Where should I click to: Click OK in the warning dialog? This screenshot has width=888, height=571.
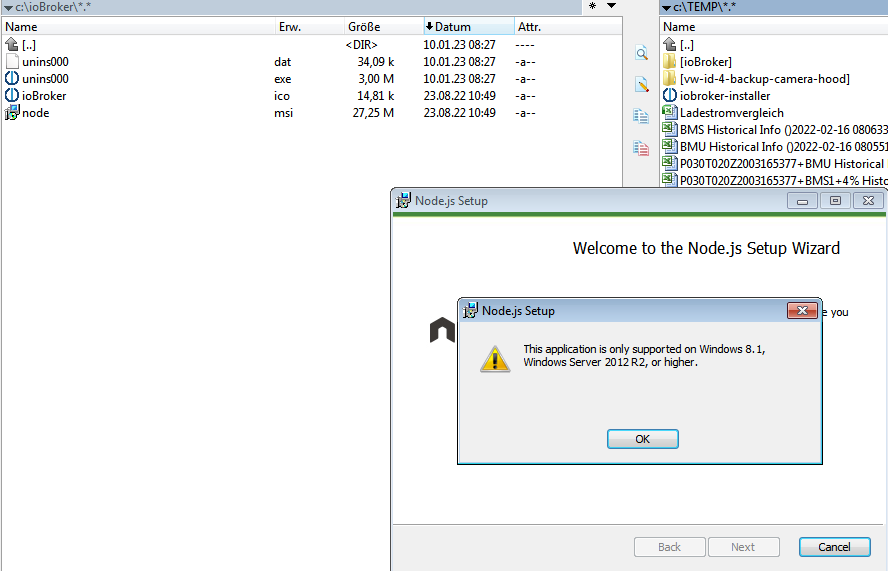643,439
